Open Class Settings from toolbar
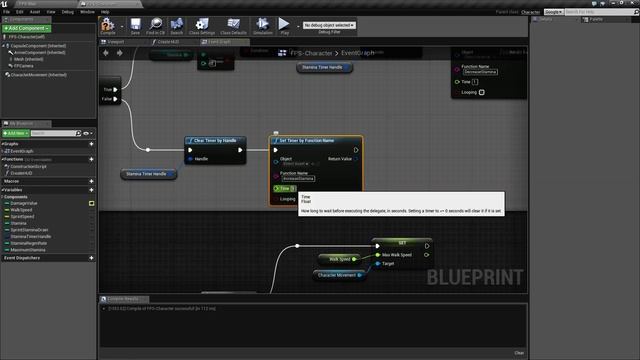This screenshot has width=640, height=360. coord(202,26)
